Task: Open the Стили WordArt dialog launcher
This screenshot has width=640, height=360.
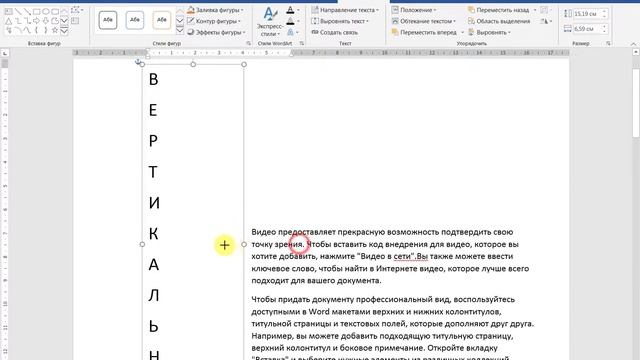Action: tap(302, 43)
